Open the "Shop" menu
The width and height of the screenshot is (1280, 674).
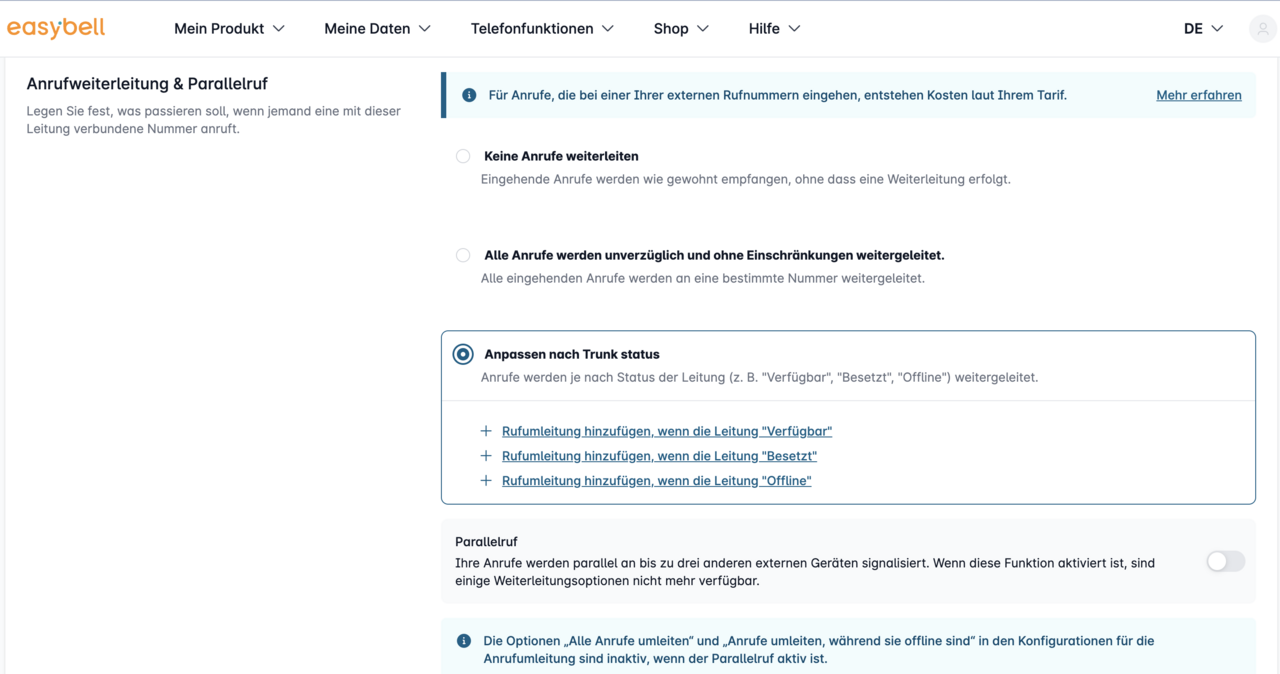click(681, 29)
